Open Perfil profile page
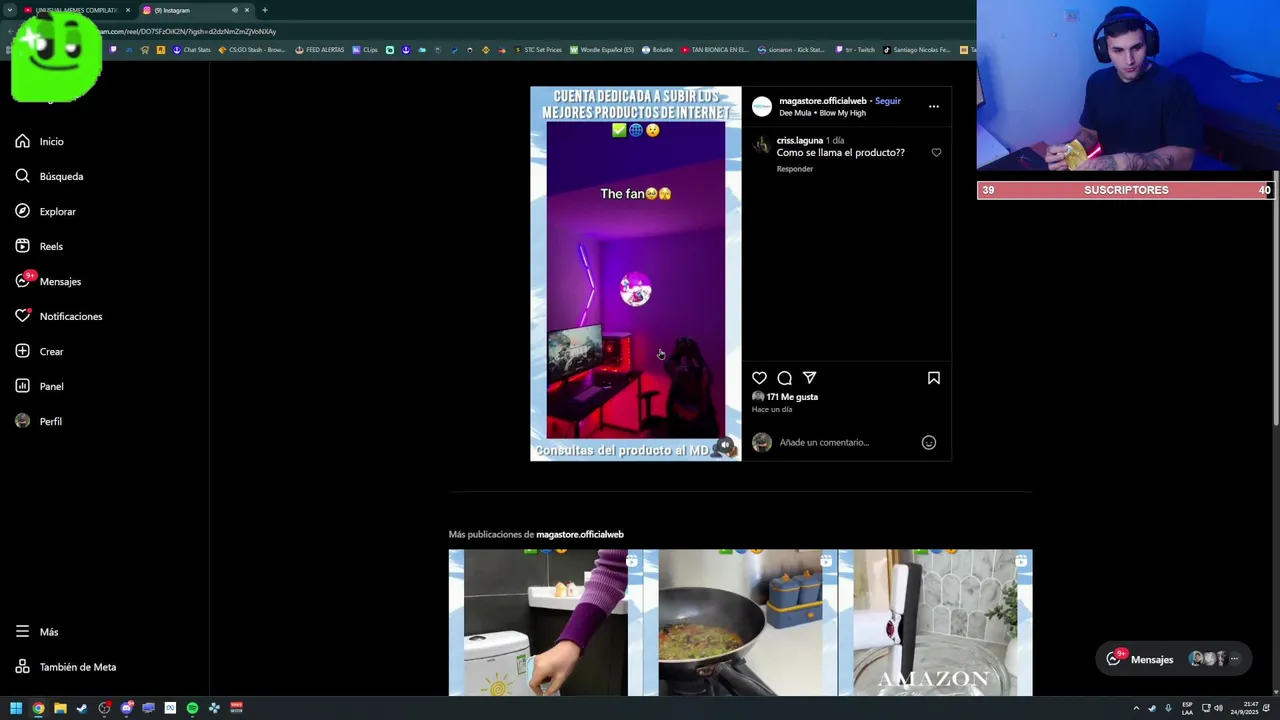The width and height of the screenshot is (1280, 720). click(x=38, y=421)
